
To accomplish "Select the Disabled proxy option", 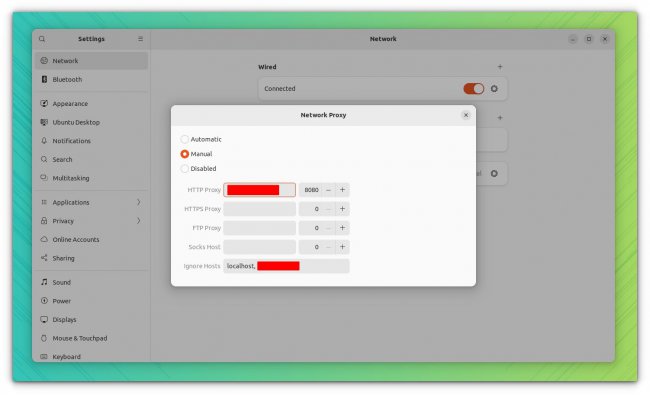I will [199, 169].
